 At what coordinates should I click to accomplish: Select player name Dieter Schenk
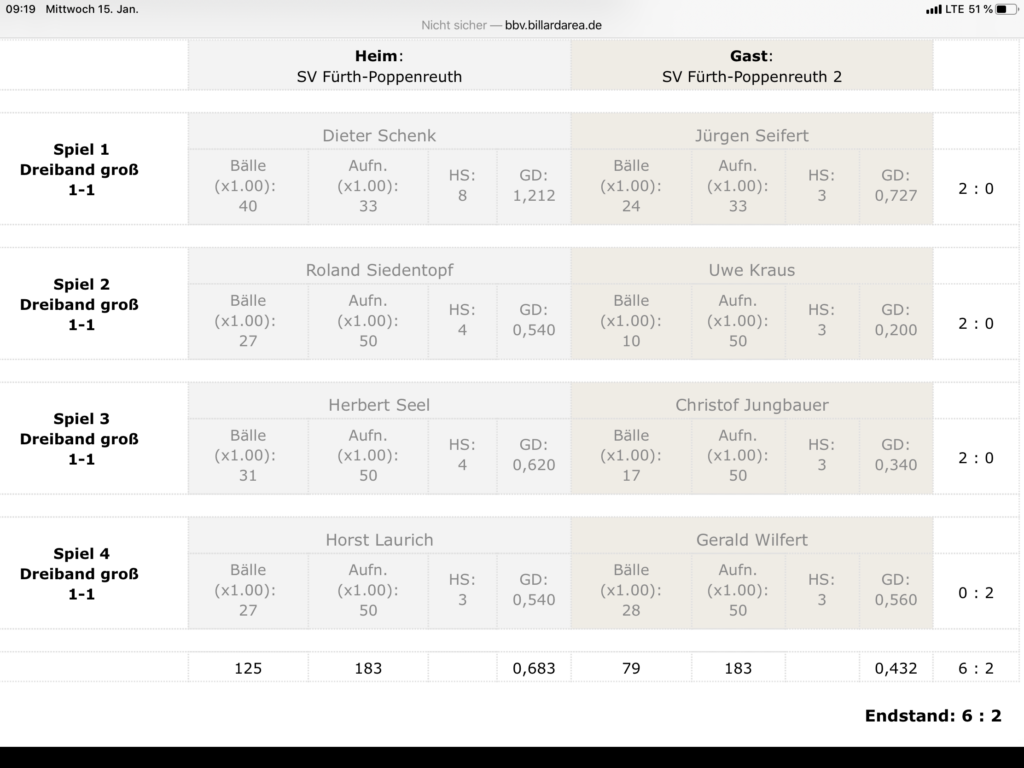click(379, 135)
